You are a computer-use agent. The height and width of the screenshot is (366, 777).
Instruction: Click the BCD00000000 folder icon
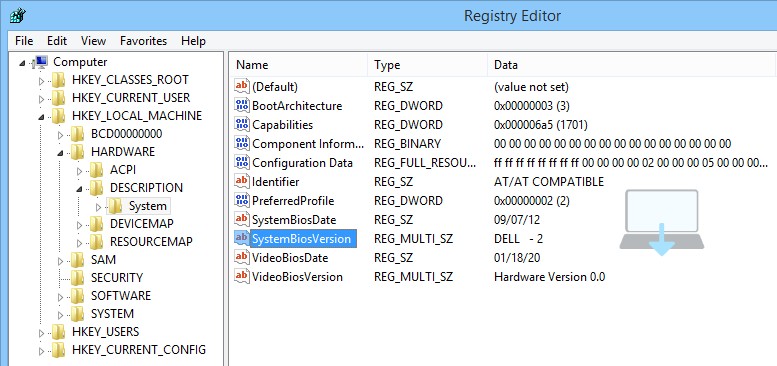[x=77, y=134]
